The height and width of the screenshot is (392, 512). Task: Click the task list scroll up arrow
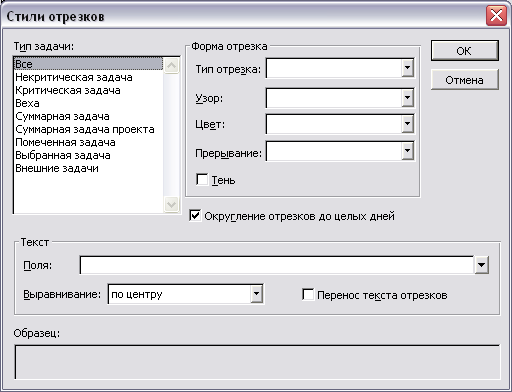[171, 65]
